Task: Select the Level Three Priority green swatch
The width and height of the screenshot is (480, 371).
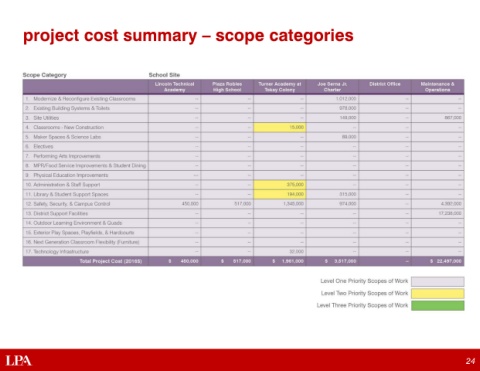Action: (437, 305)
